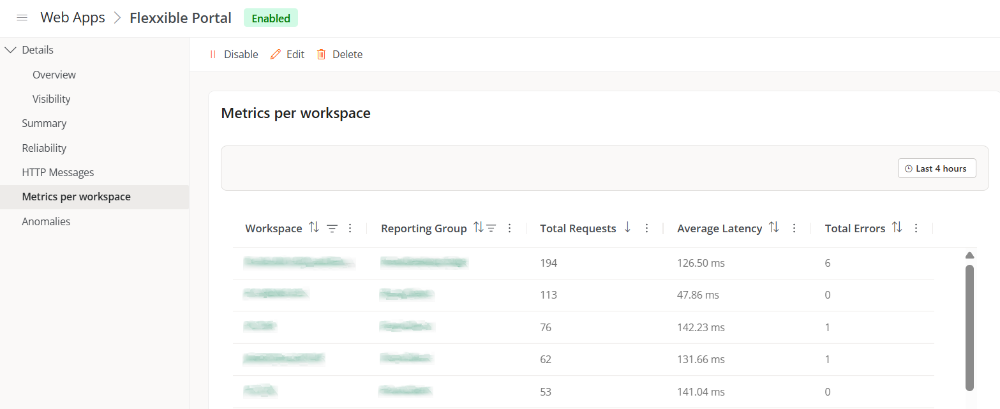
Task: Go to Web Apps breadcrumb
Action: 73,18
